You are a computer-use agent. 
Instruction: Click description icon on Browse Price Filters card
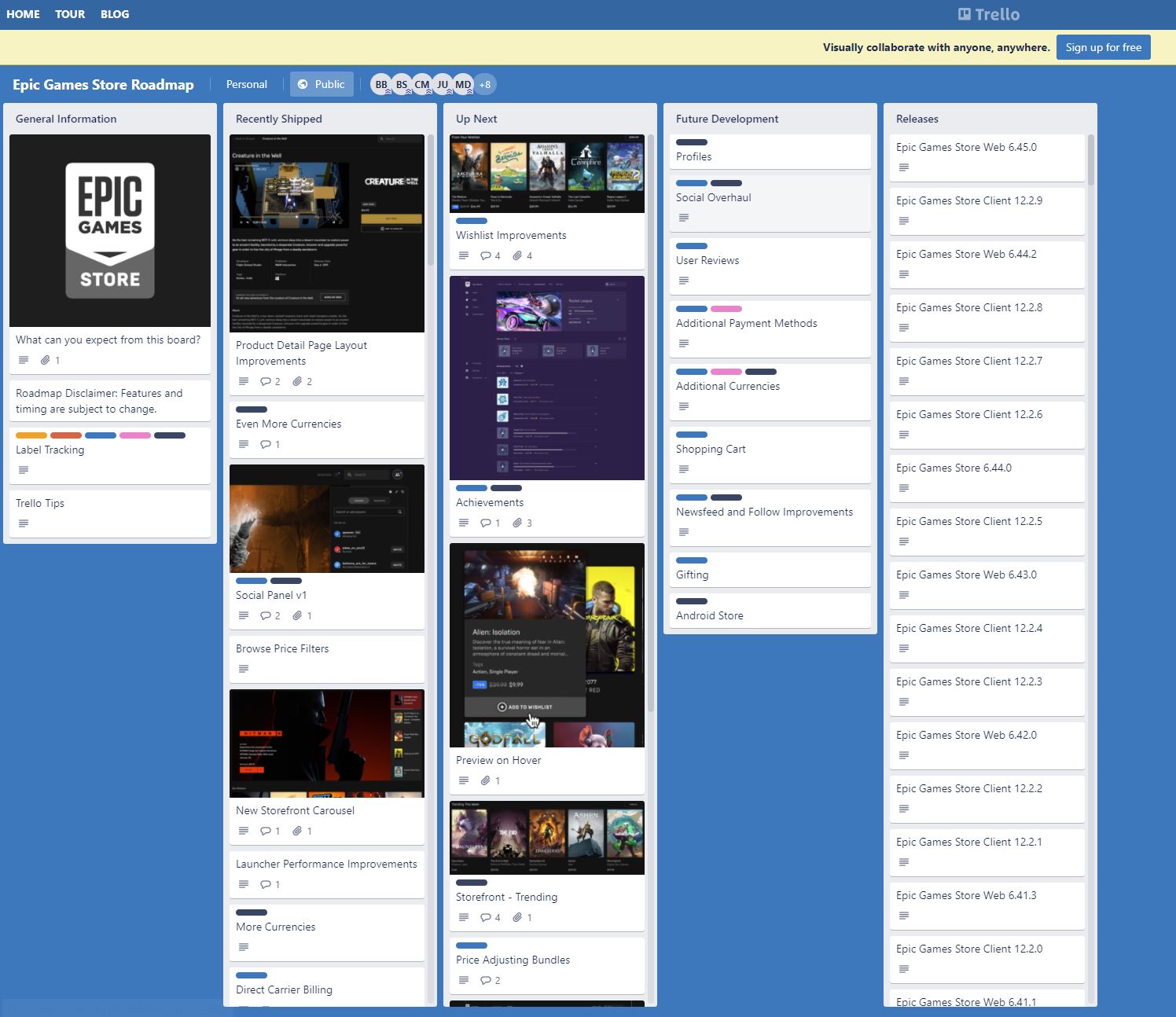244,669
